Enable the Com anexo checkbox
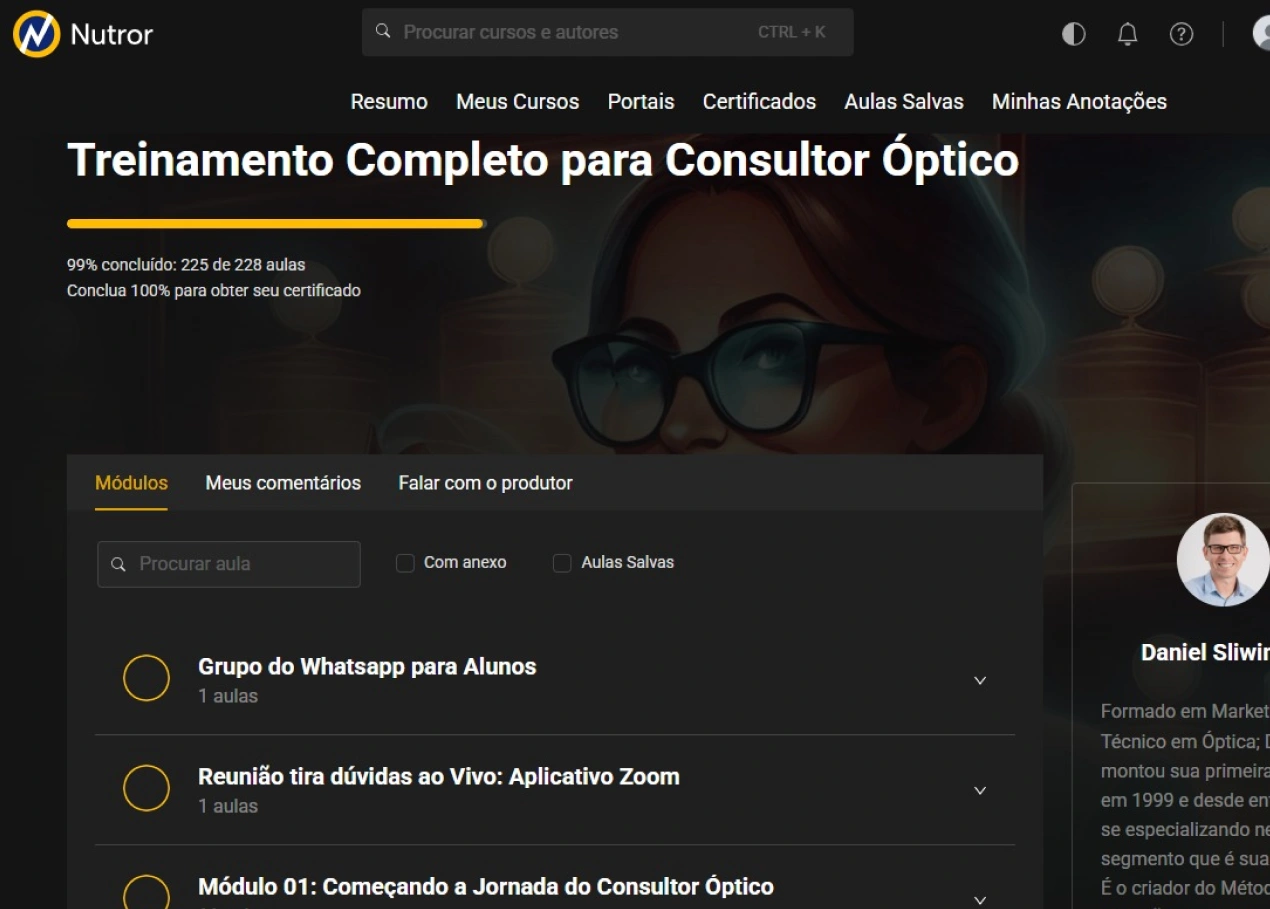Viewport: 1270px width, 909px height. click(405, 563)
